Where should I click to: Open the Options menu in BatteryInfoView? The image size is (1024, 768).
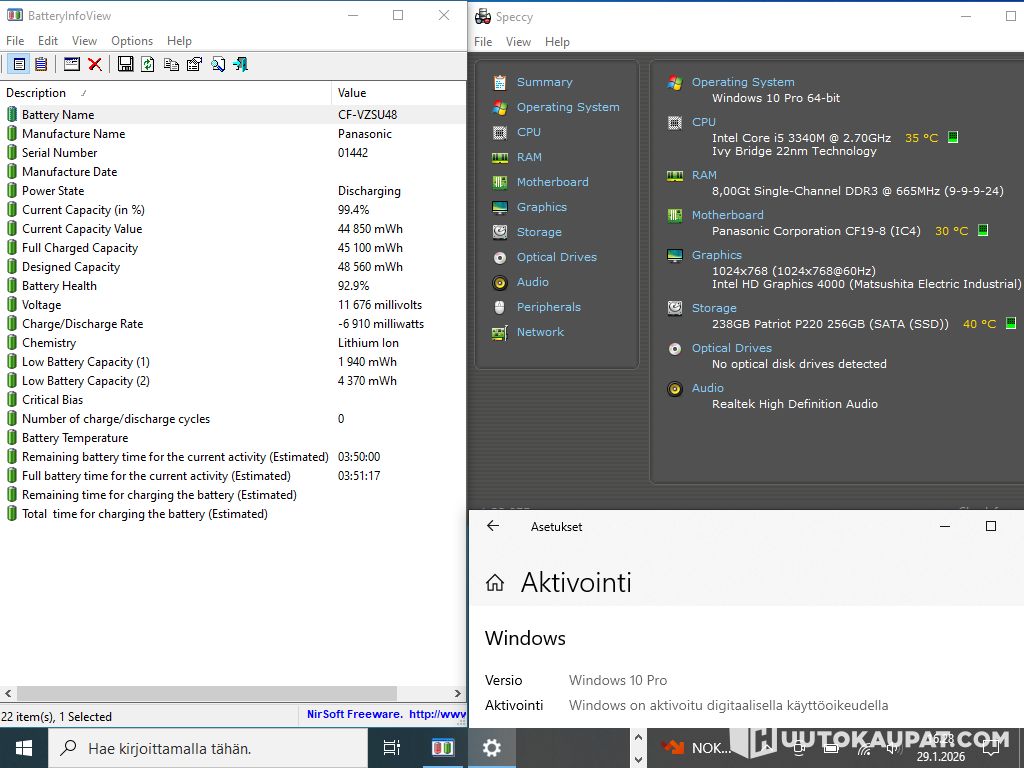click(x=132, y=41)
